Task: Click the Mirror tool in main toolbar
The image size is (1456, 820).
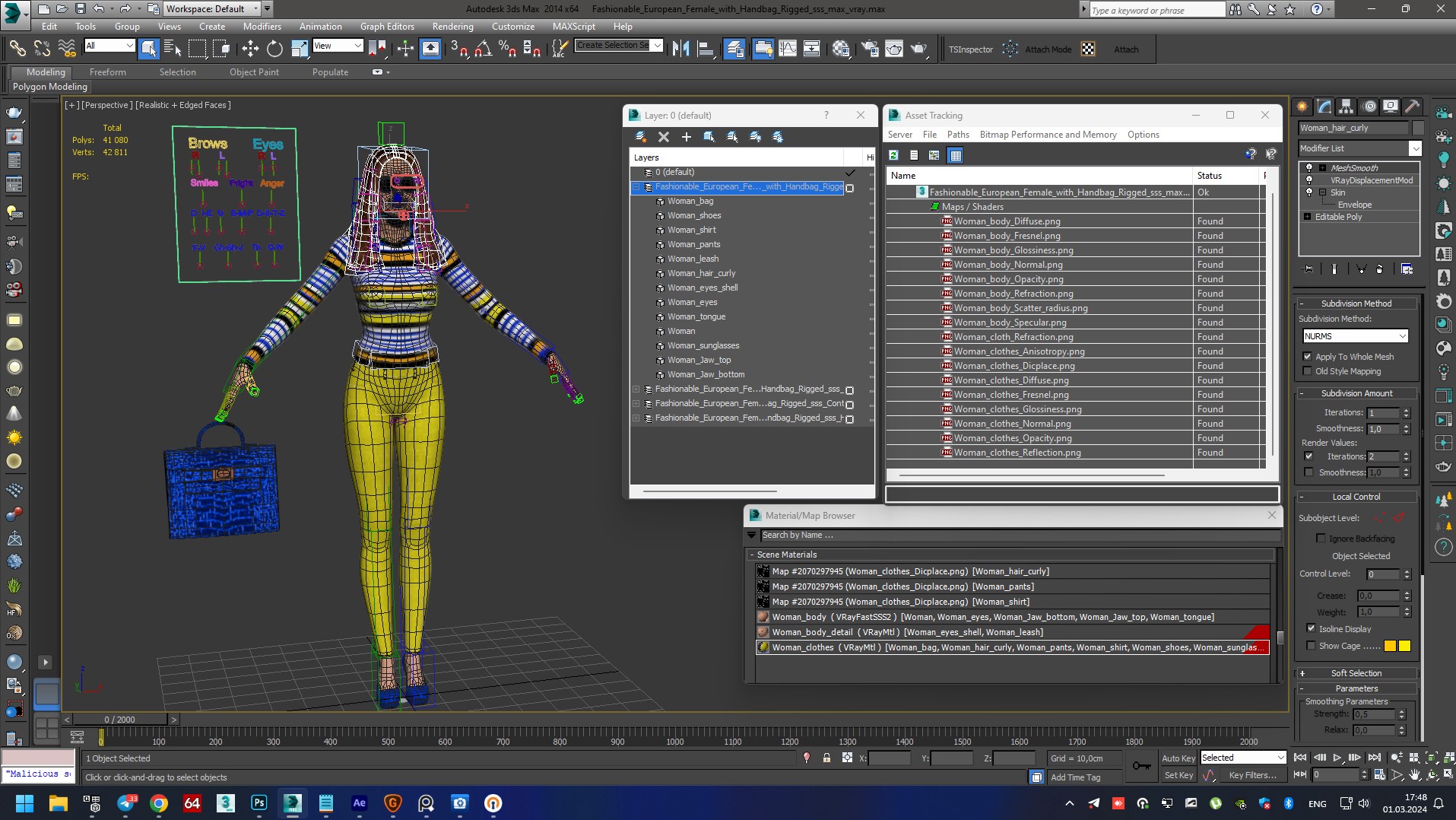Action: click(681, 49)
